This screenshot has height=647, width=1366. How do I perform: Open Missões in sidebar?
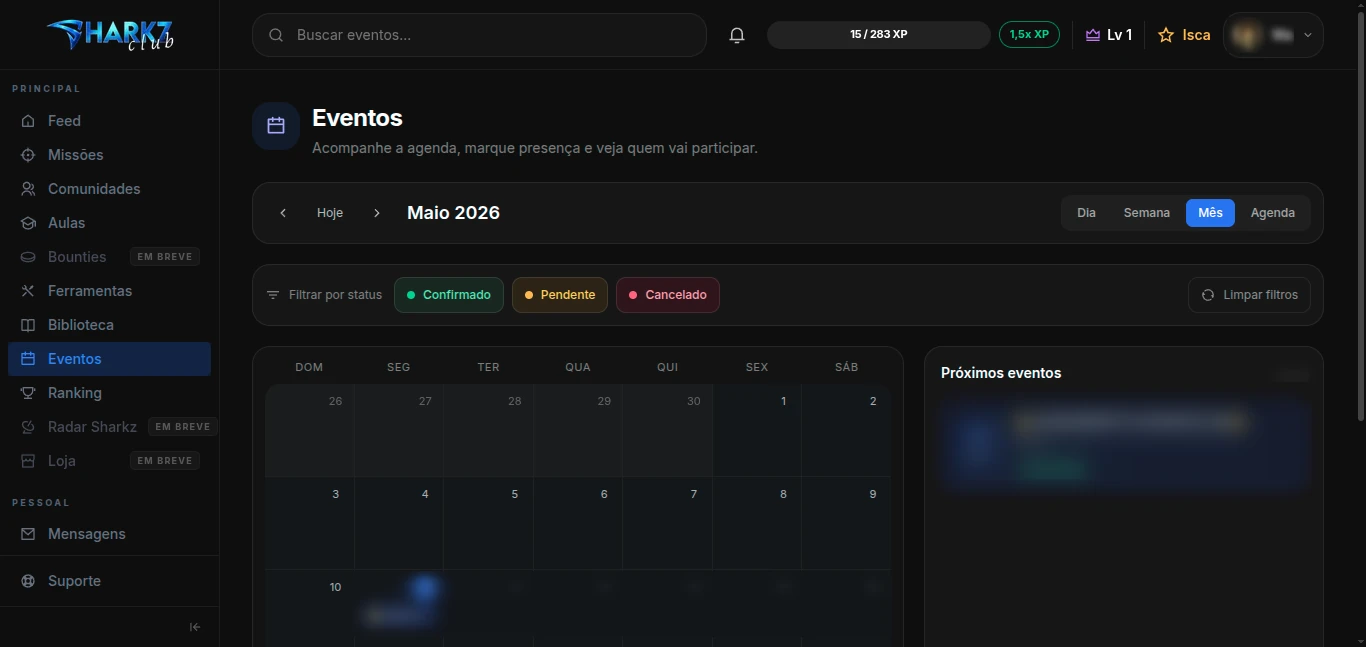click(109, 155)
